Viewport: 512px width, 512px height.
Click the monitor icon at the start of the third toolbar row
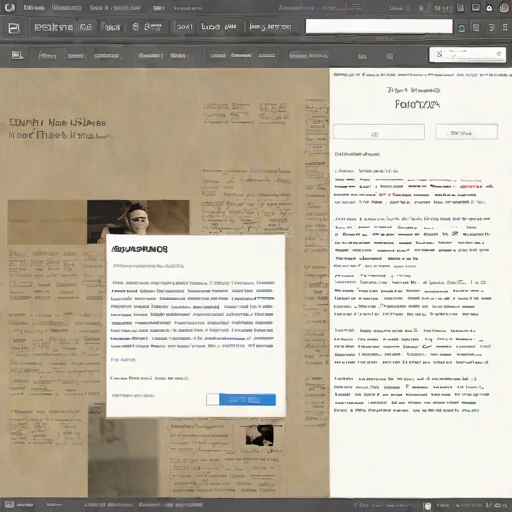[x=17, y=55]
